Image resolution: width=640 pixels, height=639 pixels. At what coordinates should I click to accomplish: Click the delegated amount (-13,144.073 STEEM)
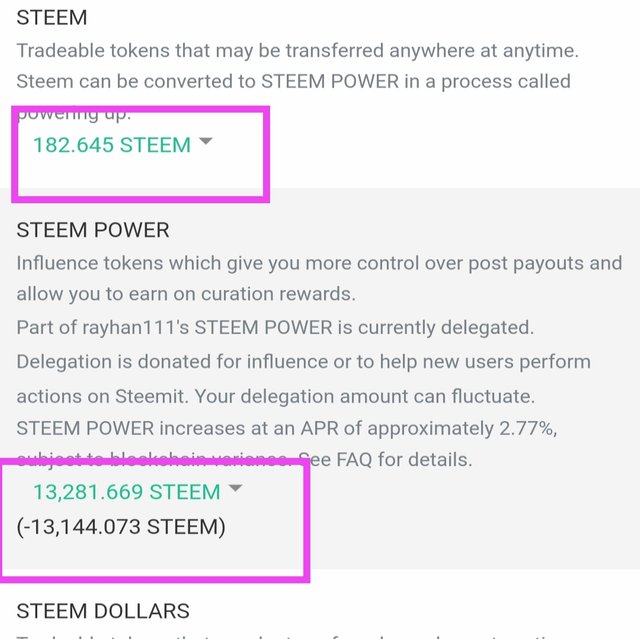click(x=121, y=526)
